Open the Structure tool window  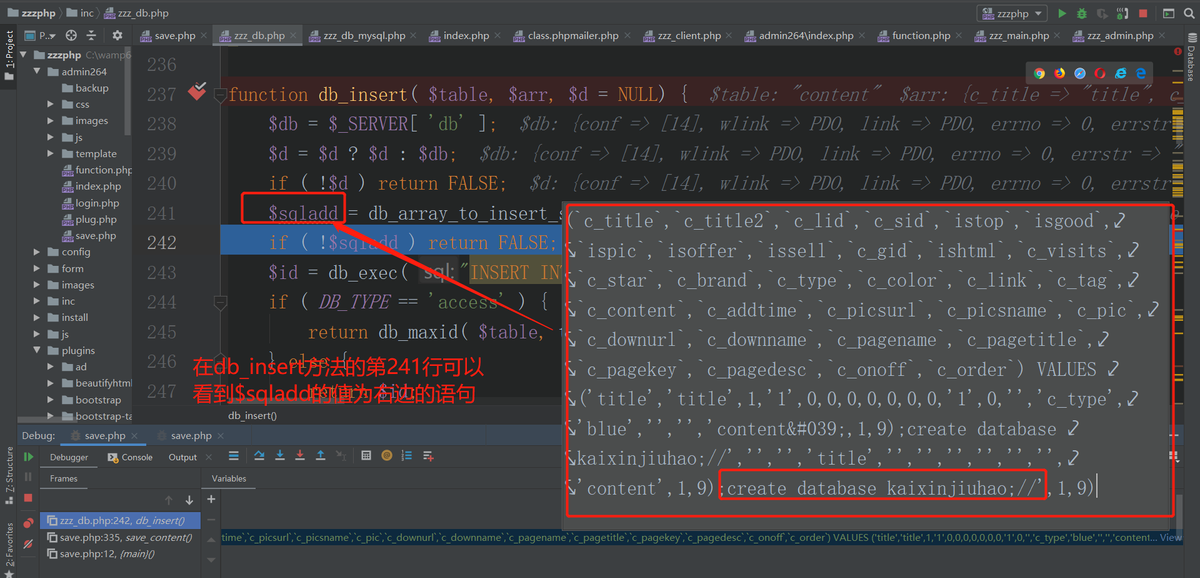coord(10,475)
